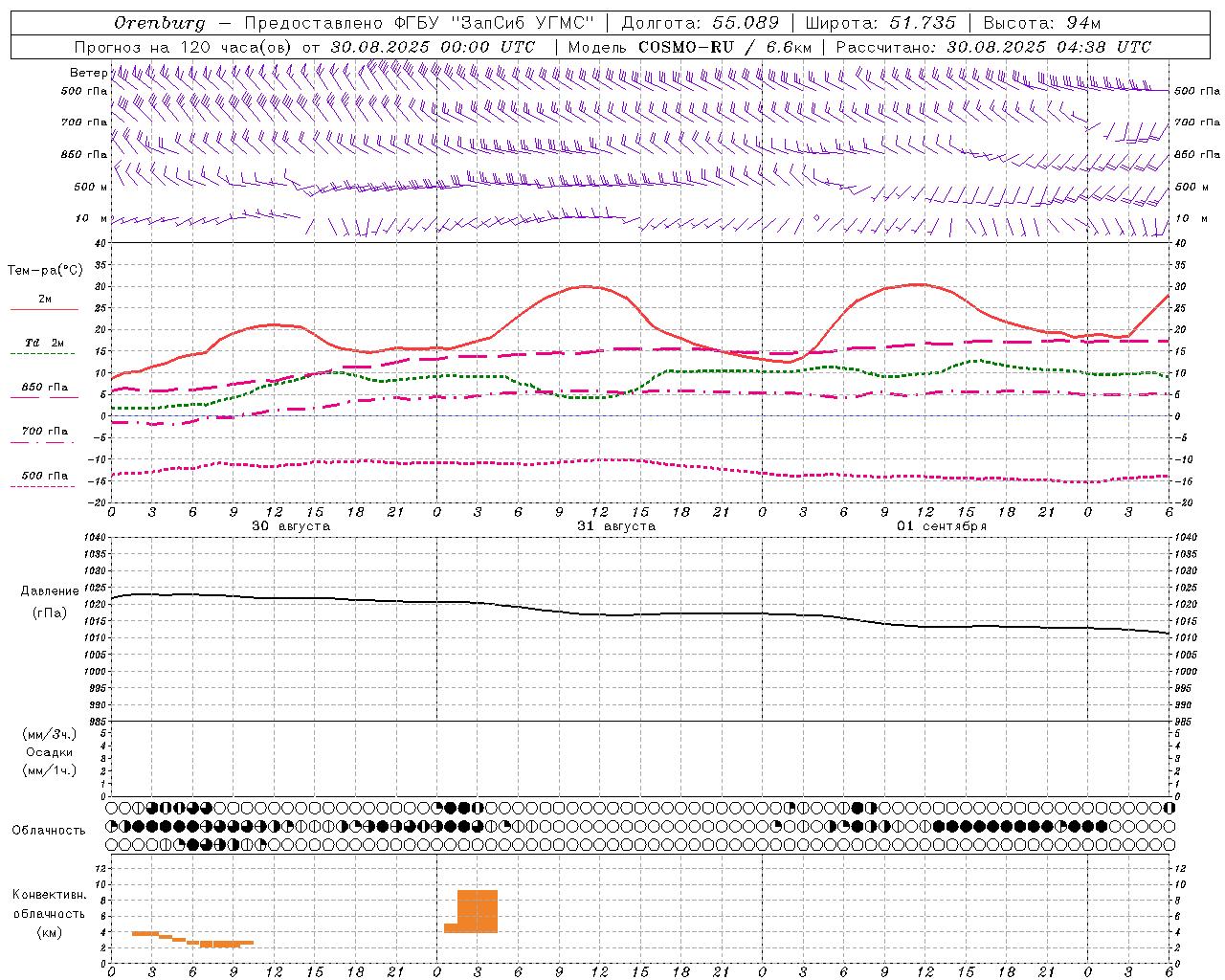
Task: Click the 2м temperature peak on 31 августа
Action: (x=586, y=286)
